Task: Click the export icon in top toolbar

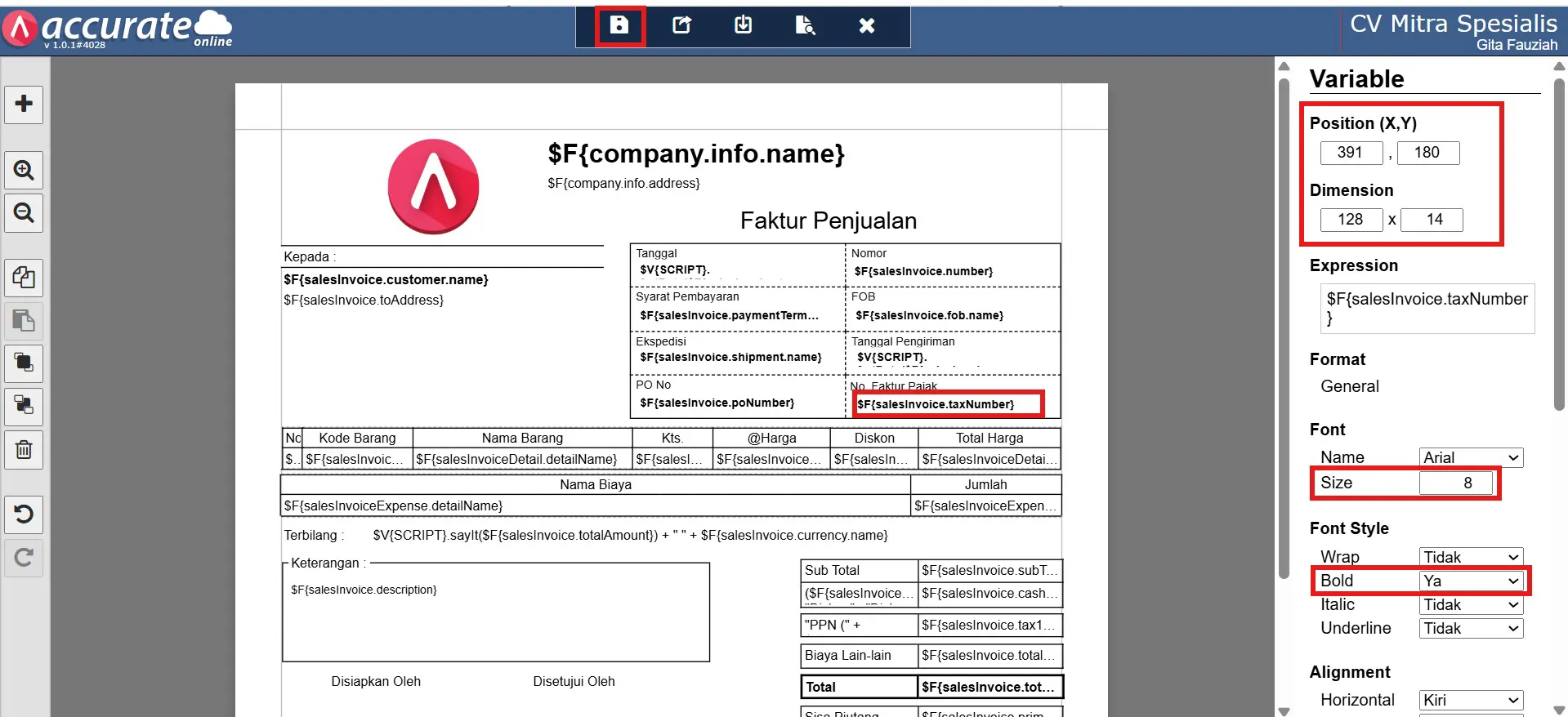Action: point(681,25)
